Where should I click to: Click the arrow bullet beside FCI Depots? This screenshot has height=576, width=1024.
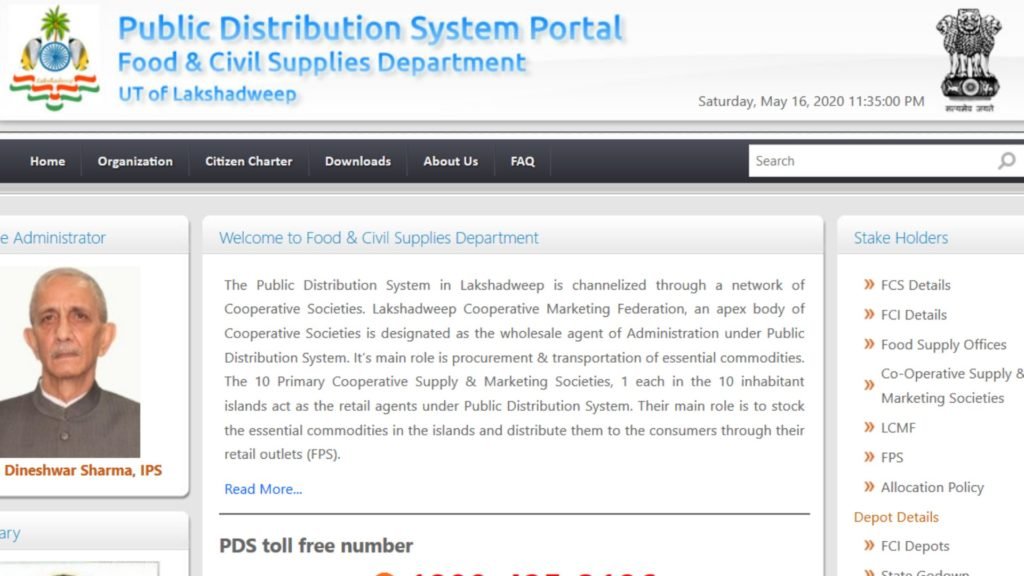[x=869, y=546]
